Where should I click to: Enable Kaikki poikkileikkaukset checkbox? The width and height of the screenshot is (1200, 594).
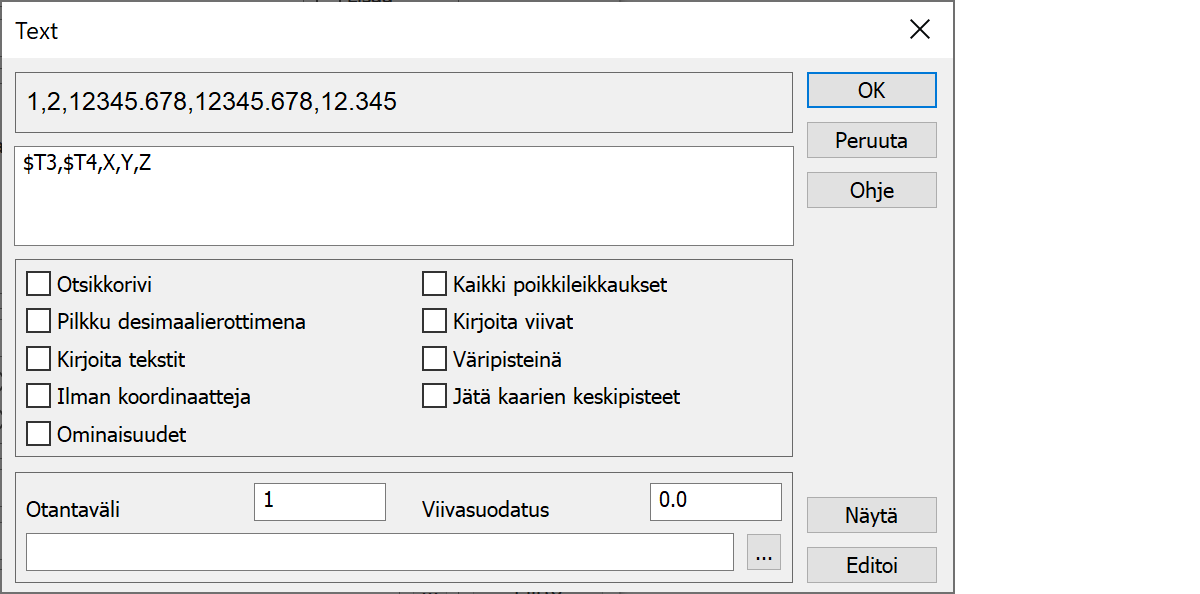[x=434, y=285]
